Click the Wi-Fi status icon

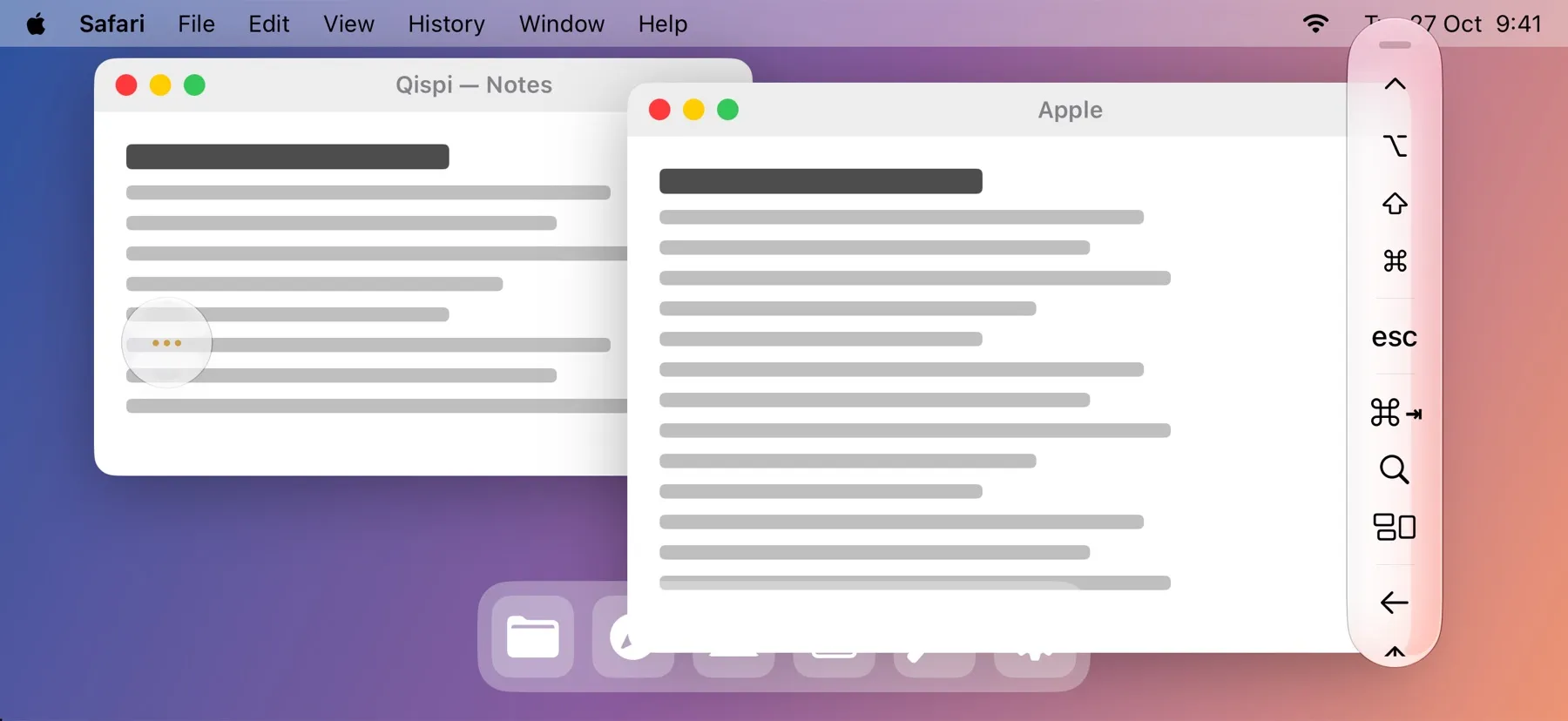1315,24
